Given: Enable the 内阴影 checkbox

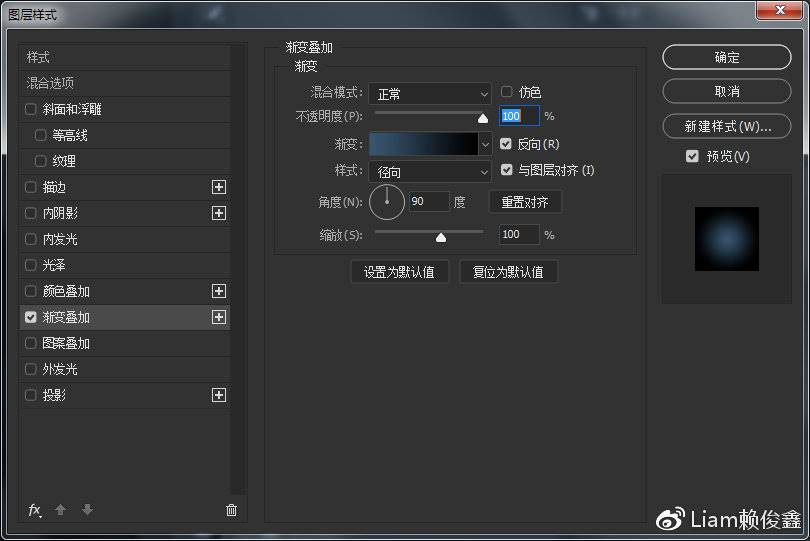Looking at the screenshot, I should click(x=30, y=213).
